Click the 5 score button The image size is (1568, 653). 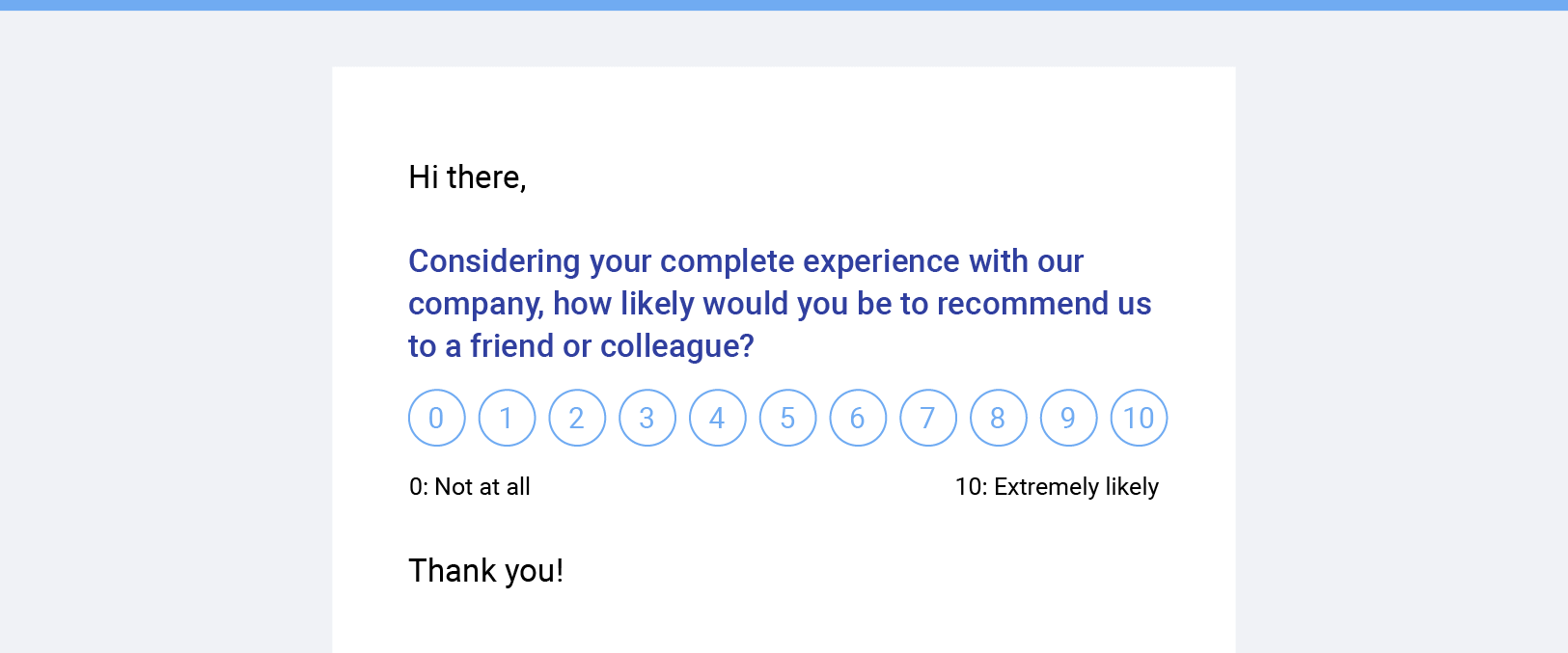pos(787,418)
